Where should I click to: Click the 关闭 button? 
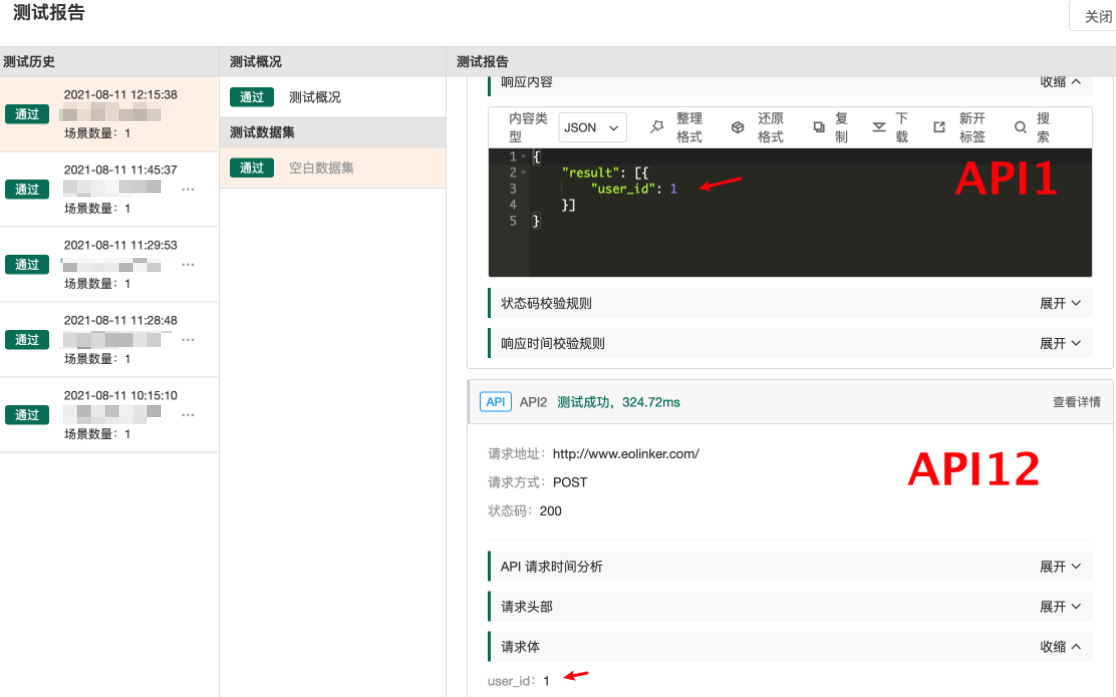1098,17
